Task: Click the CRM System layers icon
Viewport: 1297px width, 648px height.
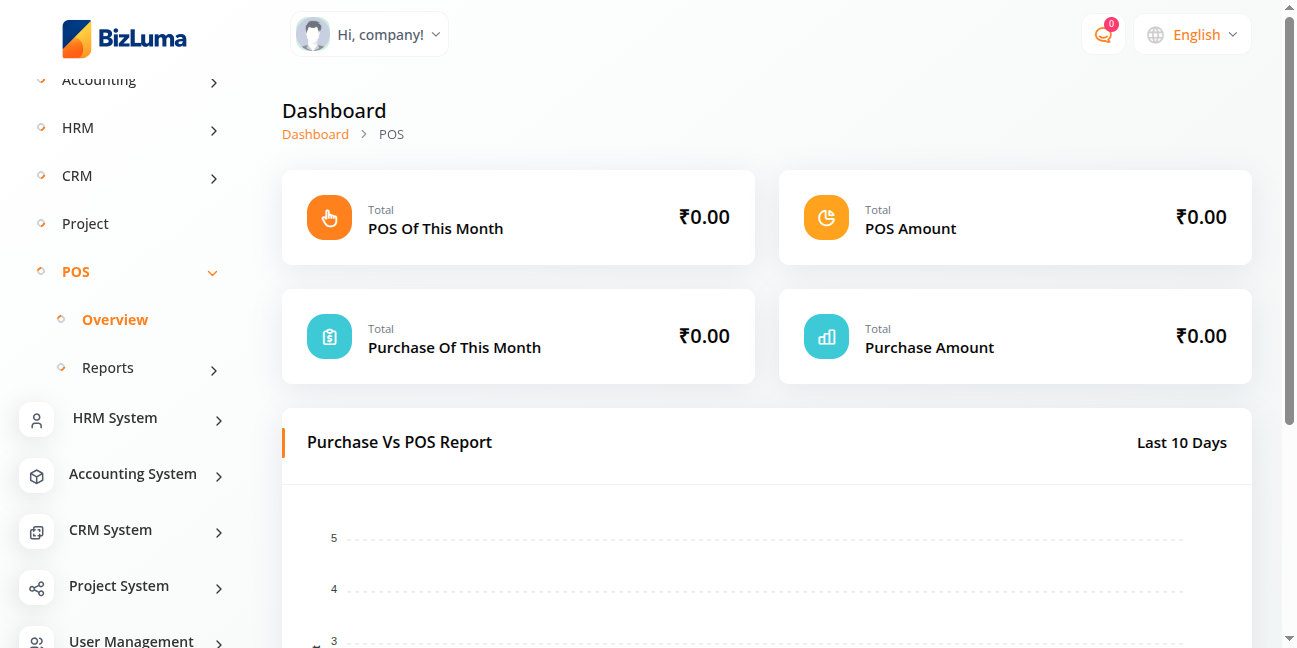Action: (37, 532)
